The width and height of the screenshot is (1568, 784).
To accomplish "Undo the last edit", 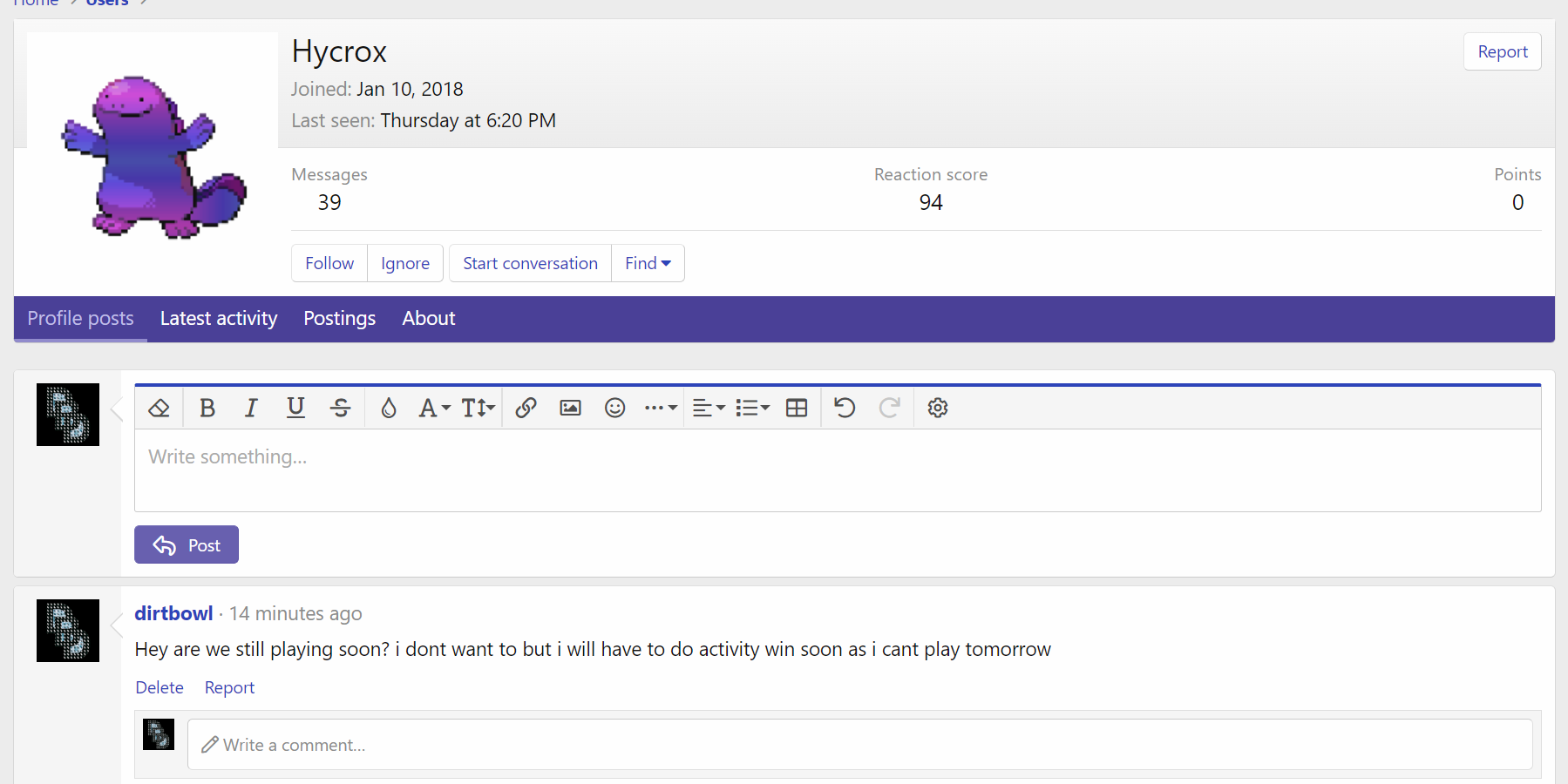I will (x=845, y=408).
